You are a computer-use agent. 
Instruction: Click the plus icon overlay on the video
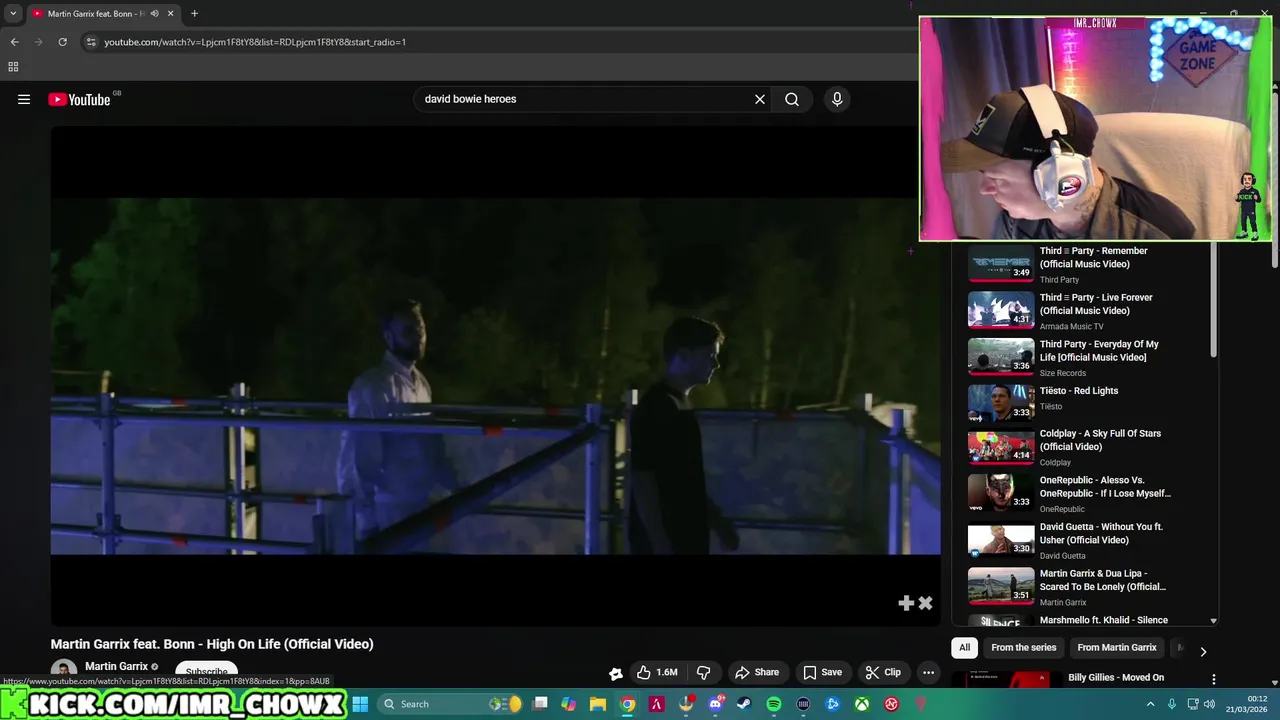coord(906,603)
